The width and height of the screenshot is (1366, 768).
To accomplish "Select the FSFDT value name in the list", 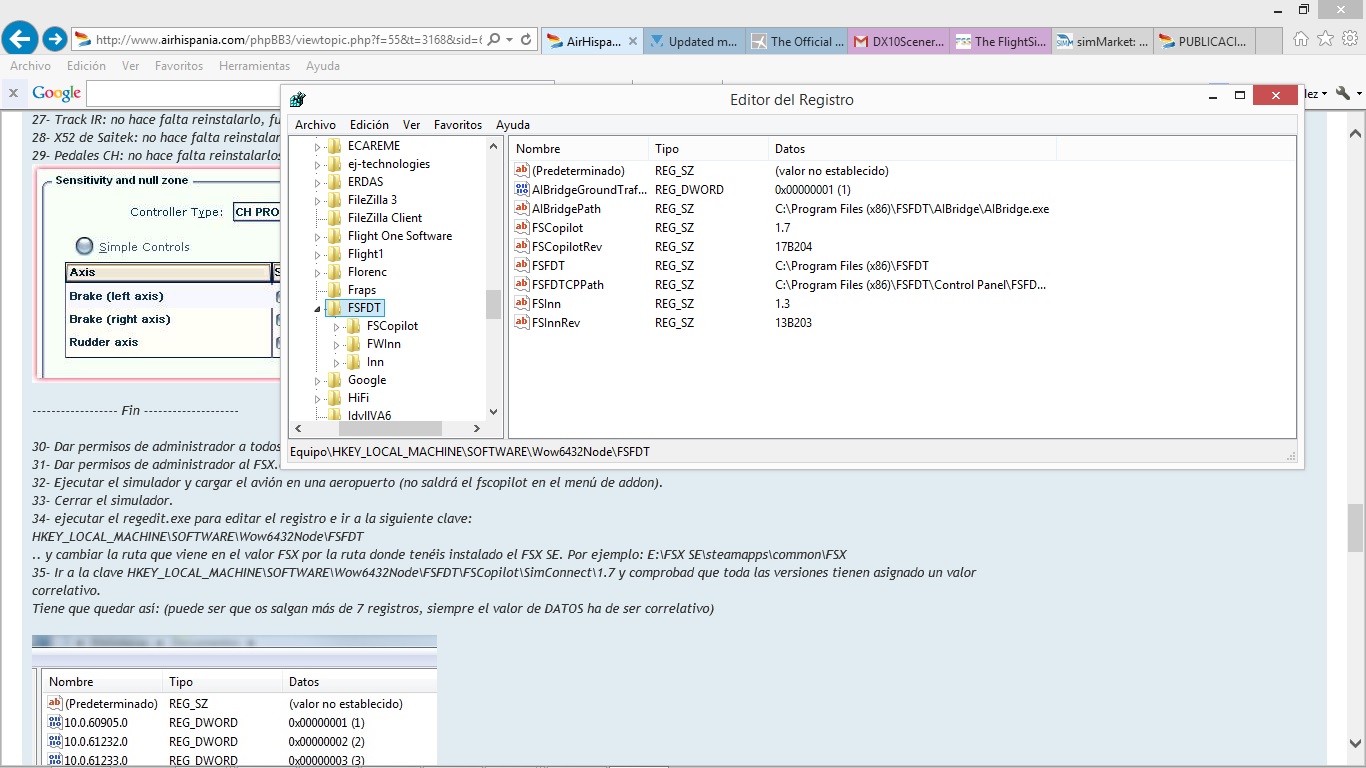I will pyautogui.click(x=549, y=266).
